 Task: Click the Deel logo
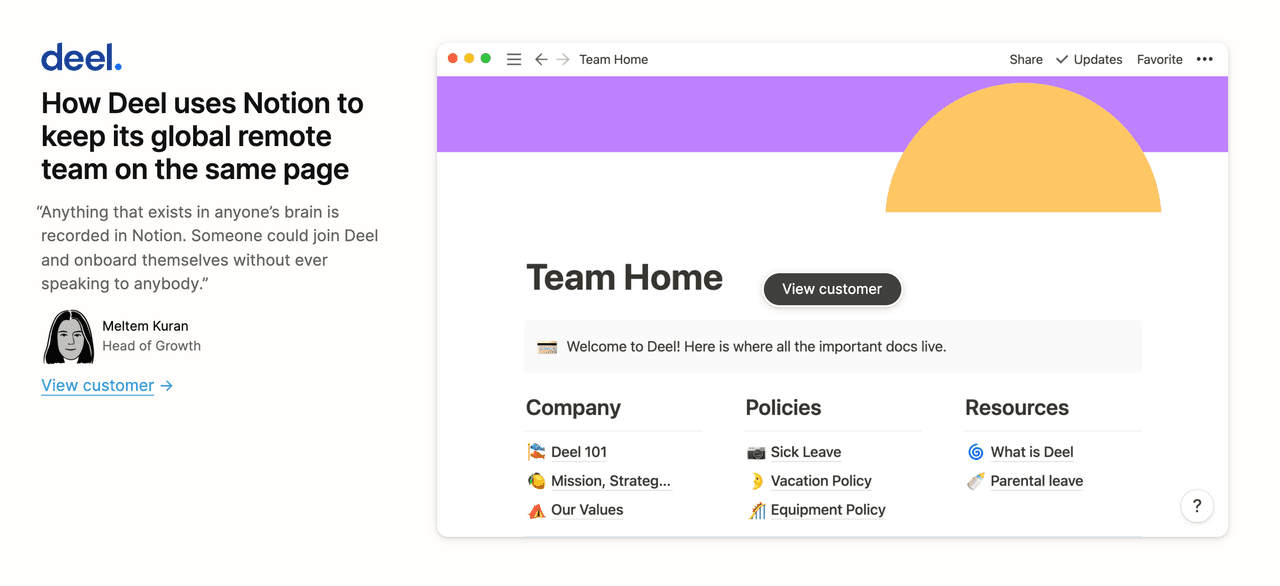(x=81, y=57)
